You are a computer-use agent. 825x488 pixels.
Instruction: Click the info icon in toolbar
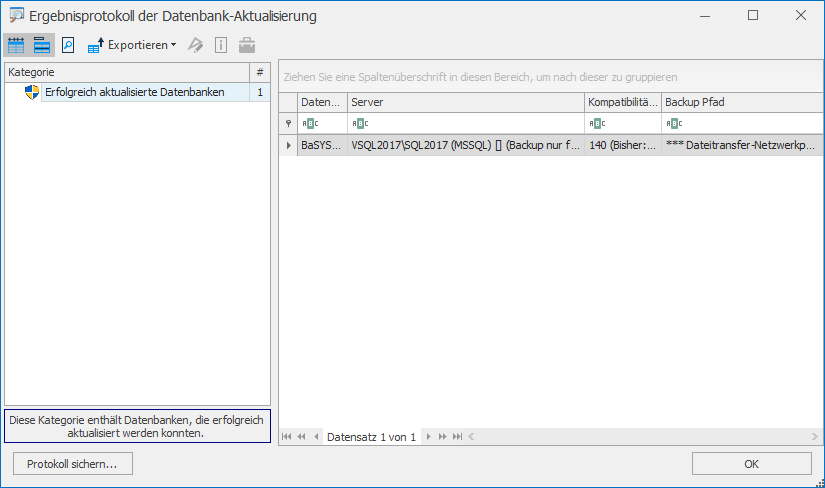[220, 45]
